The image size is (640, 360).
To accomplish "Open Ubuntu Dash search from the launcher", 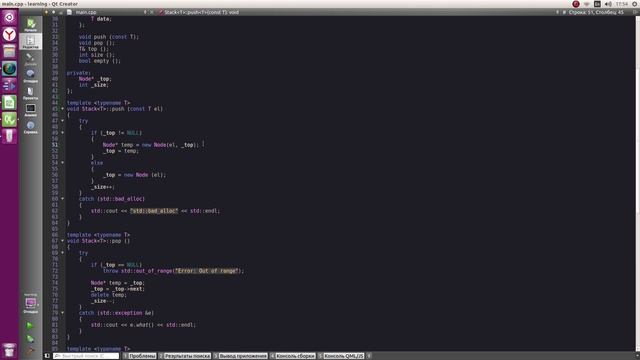I will (x=9, y=18).
